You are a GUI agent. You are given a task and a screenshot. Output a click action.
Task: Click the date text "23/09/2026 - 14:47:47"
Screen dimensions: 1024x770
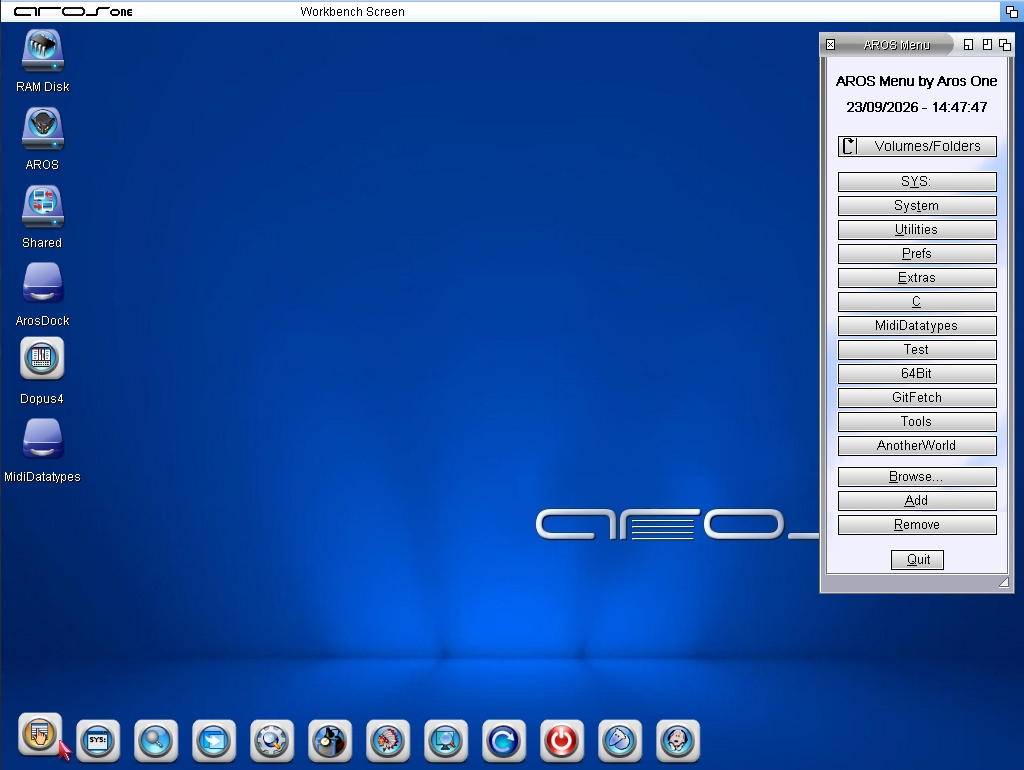917,107
